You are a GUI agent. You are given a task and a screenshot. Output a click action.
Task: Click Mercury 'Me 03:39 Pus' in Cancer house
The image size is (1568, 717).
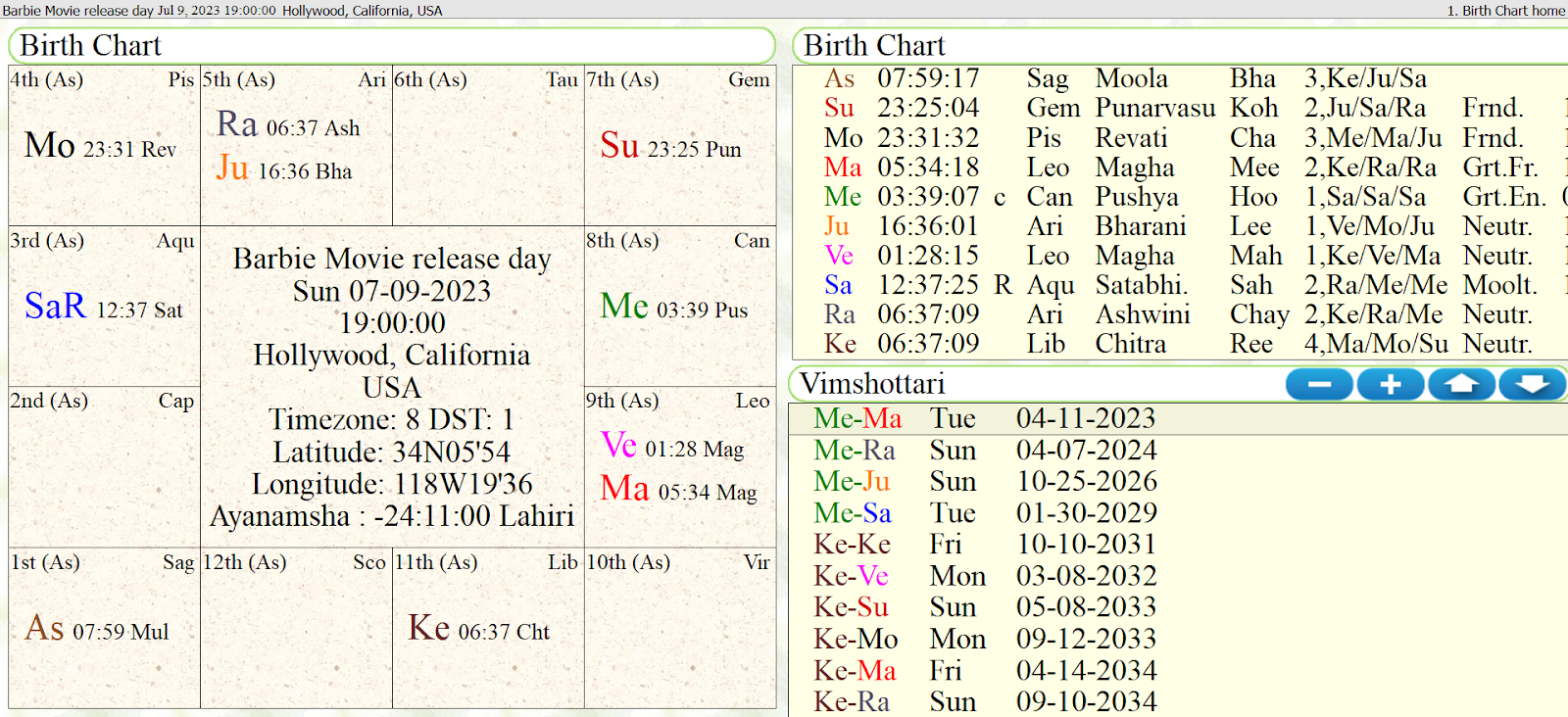[x=674, y=307]
